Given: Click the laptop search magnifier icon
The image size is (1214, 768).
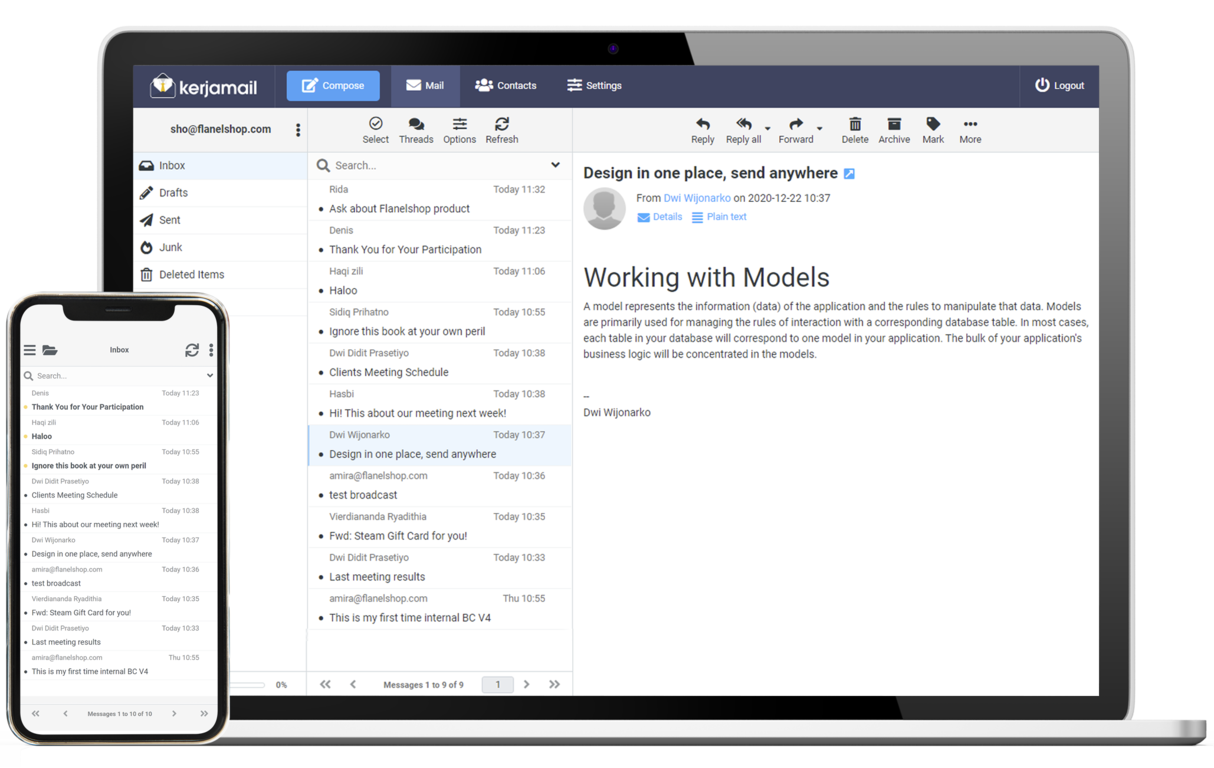Looking at the screenshot, I should pos(323,166).
